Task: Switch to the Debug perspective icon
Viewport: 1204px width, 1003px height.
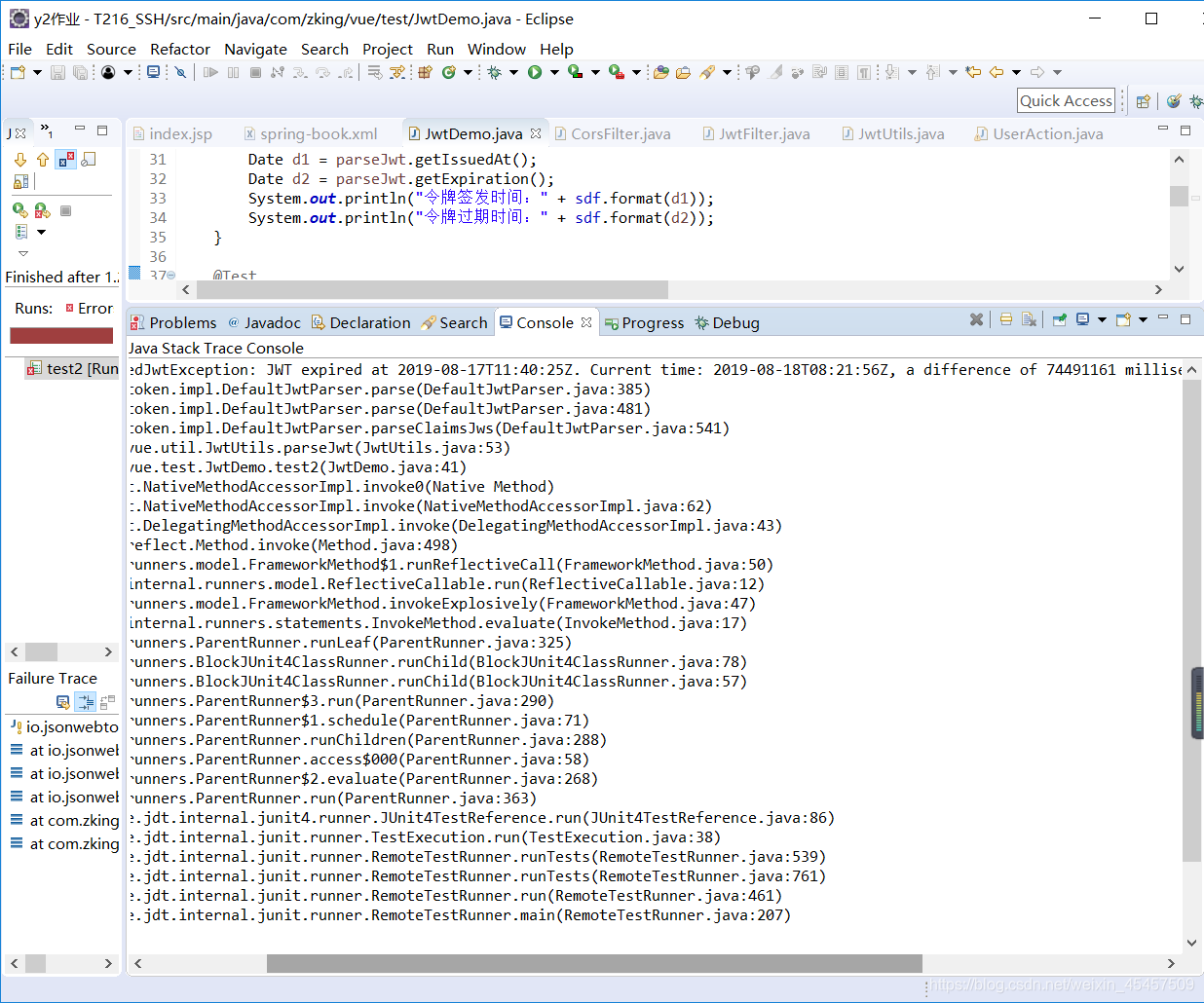Action: pyautogui.click(x=1195, y=100)
